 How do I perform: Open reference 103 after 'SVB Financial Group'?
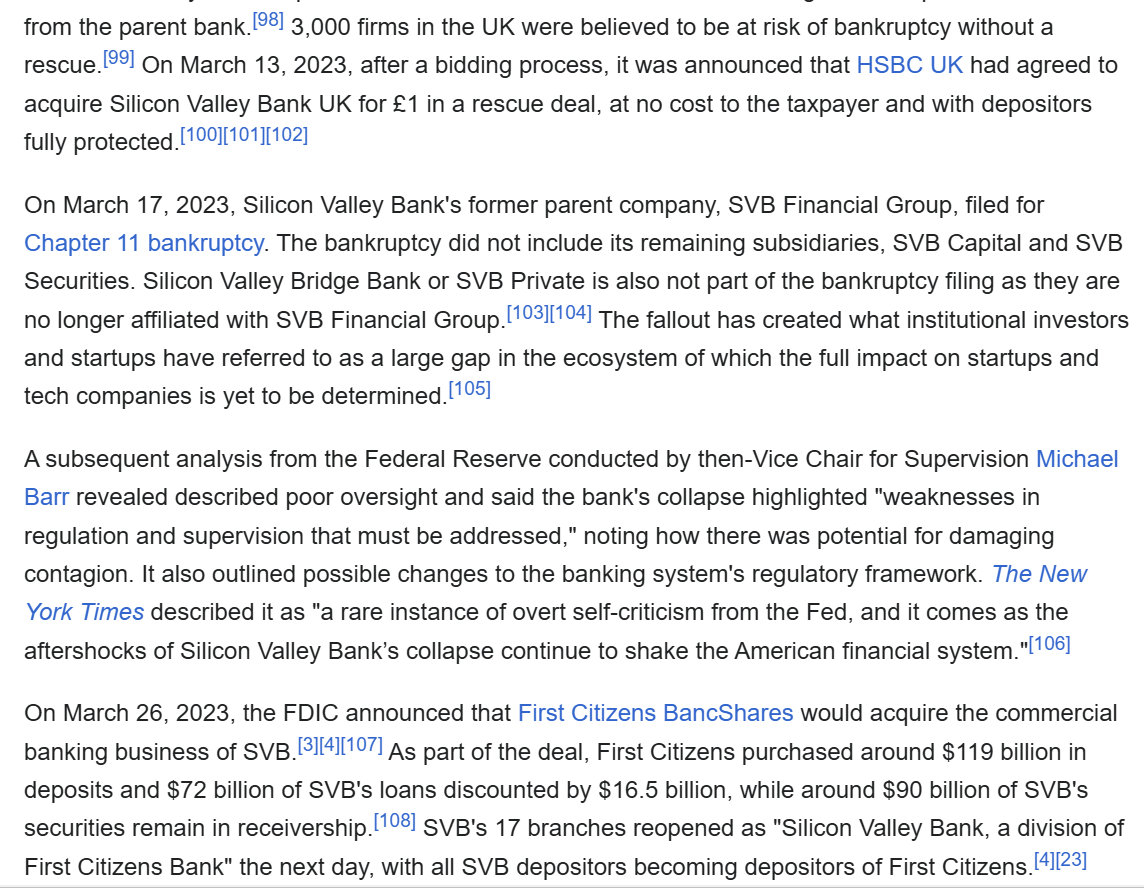pos(527,313)
